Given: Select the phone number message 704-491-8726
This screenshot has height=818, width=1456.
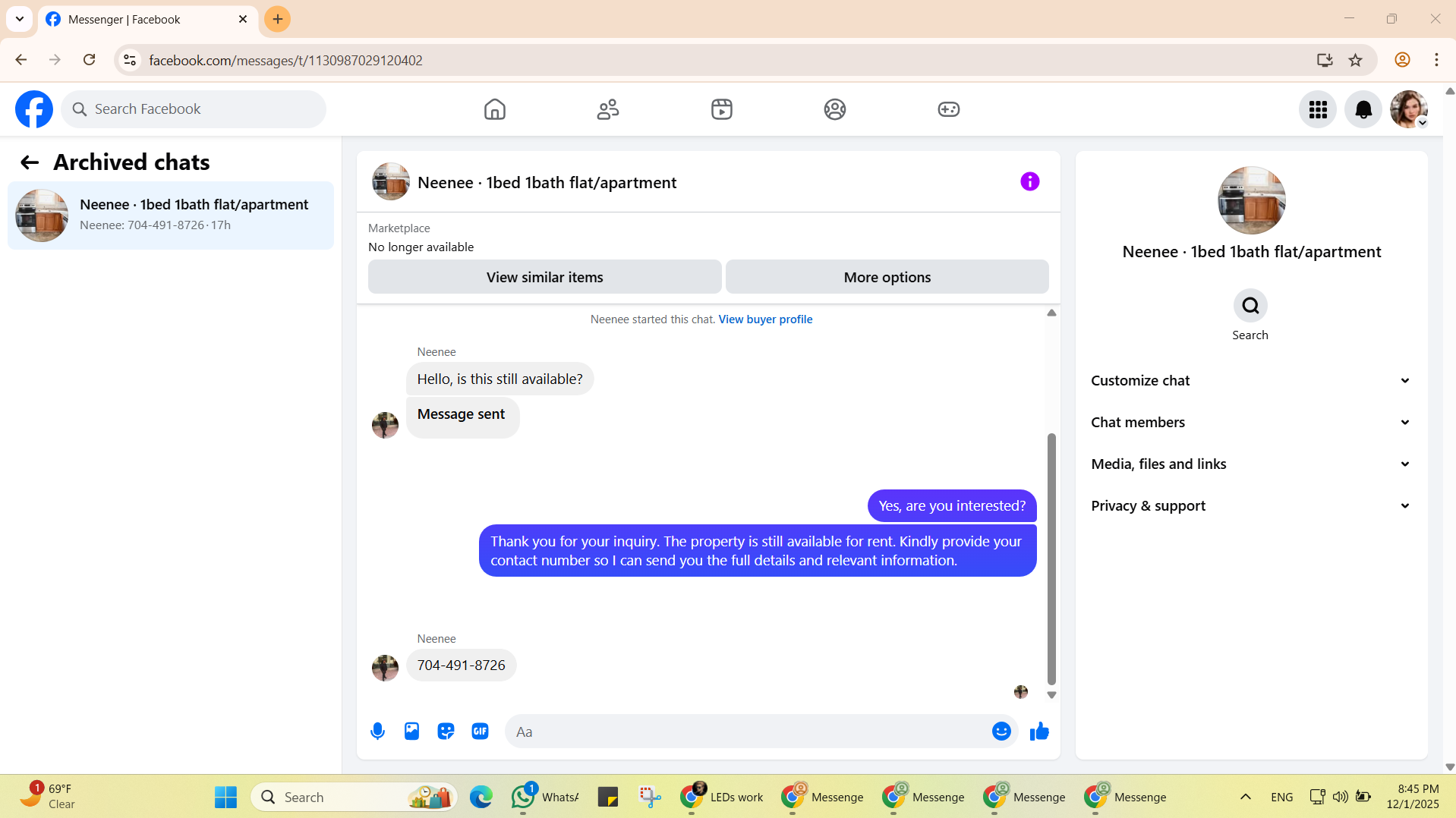Looking at the screenshot, I should 461,665.
